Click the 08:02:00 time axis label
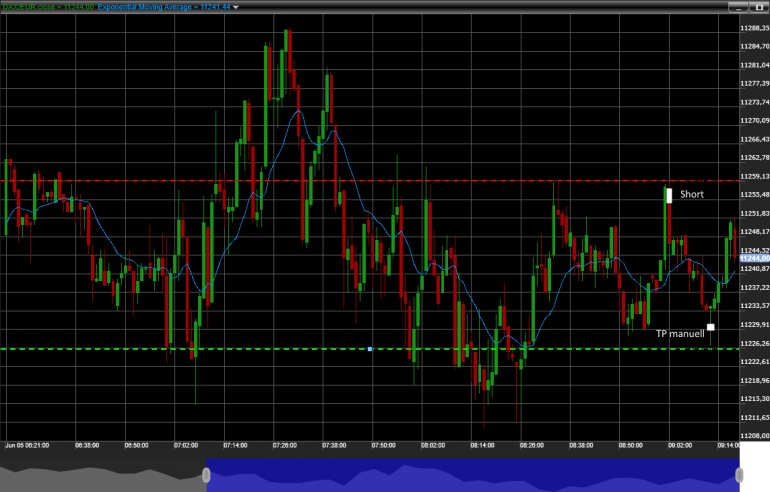 click(x=433, y=445)
